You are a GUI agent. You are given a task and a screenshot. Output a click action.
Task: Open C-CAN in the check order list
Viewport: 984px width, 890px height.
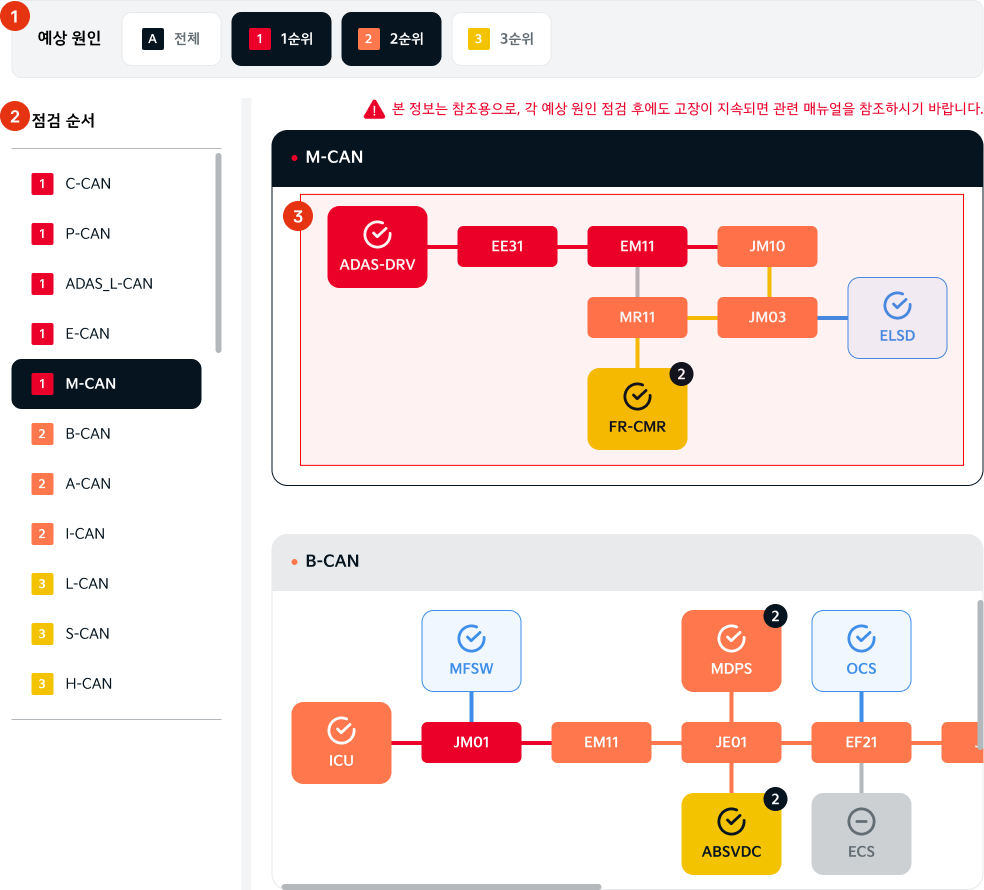tap(107, 184)
